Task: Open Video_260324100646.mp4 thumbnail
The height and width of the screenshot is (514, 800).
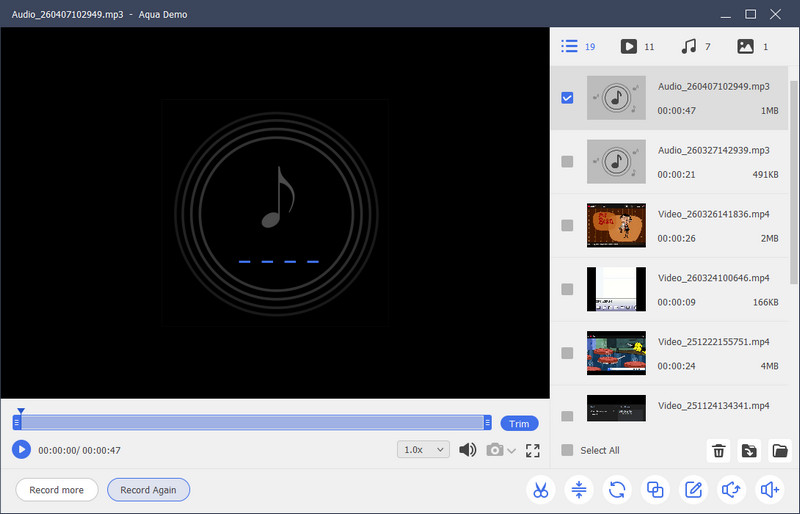Action: pyautogui.click(x=616, y=289)
